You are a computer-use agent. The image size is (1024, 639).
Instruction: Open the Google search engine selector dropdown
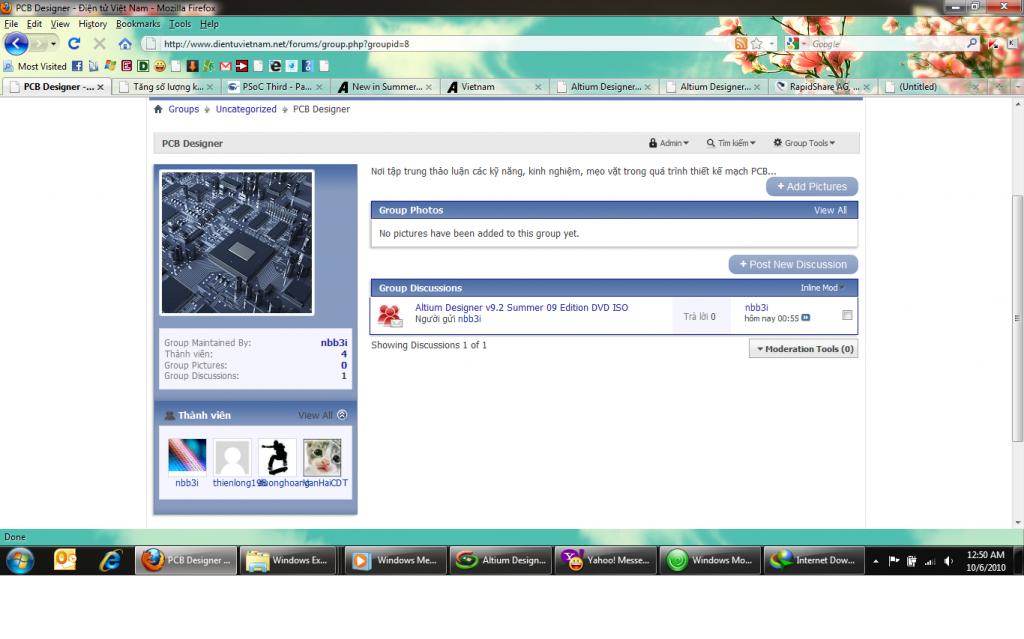pos(795,44)
